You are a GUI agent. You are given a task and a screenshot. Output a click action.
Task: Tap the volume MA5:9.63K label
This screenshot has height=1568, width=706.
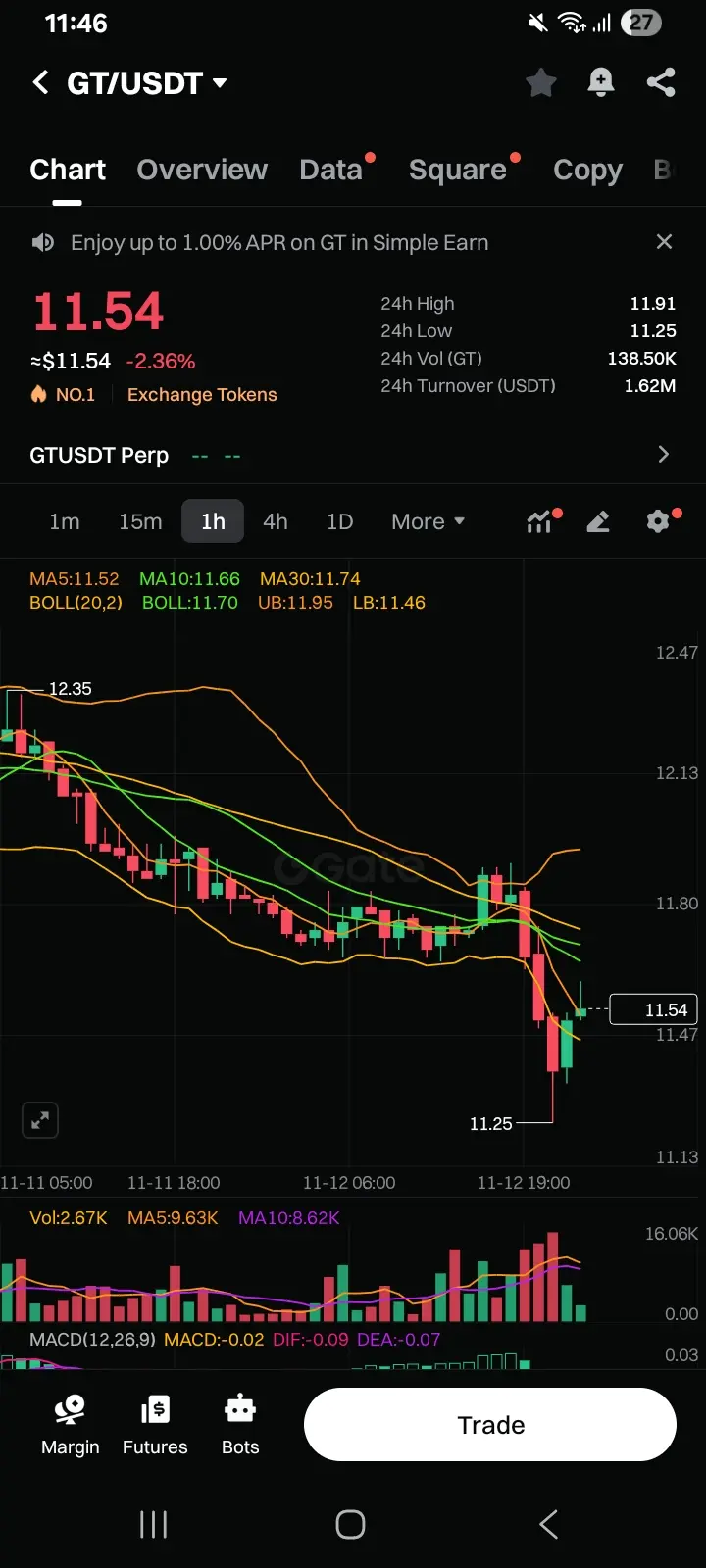pyautogui.click(x=173, y=1217)
